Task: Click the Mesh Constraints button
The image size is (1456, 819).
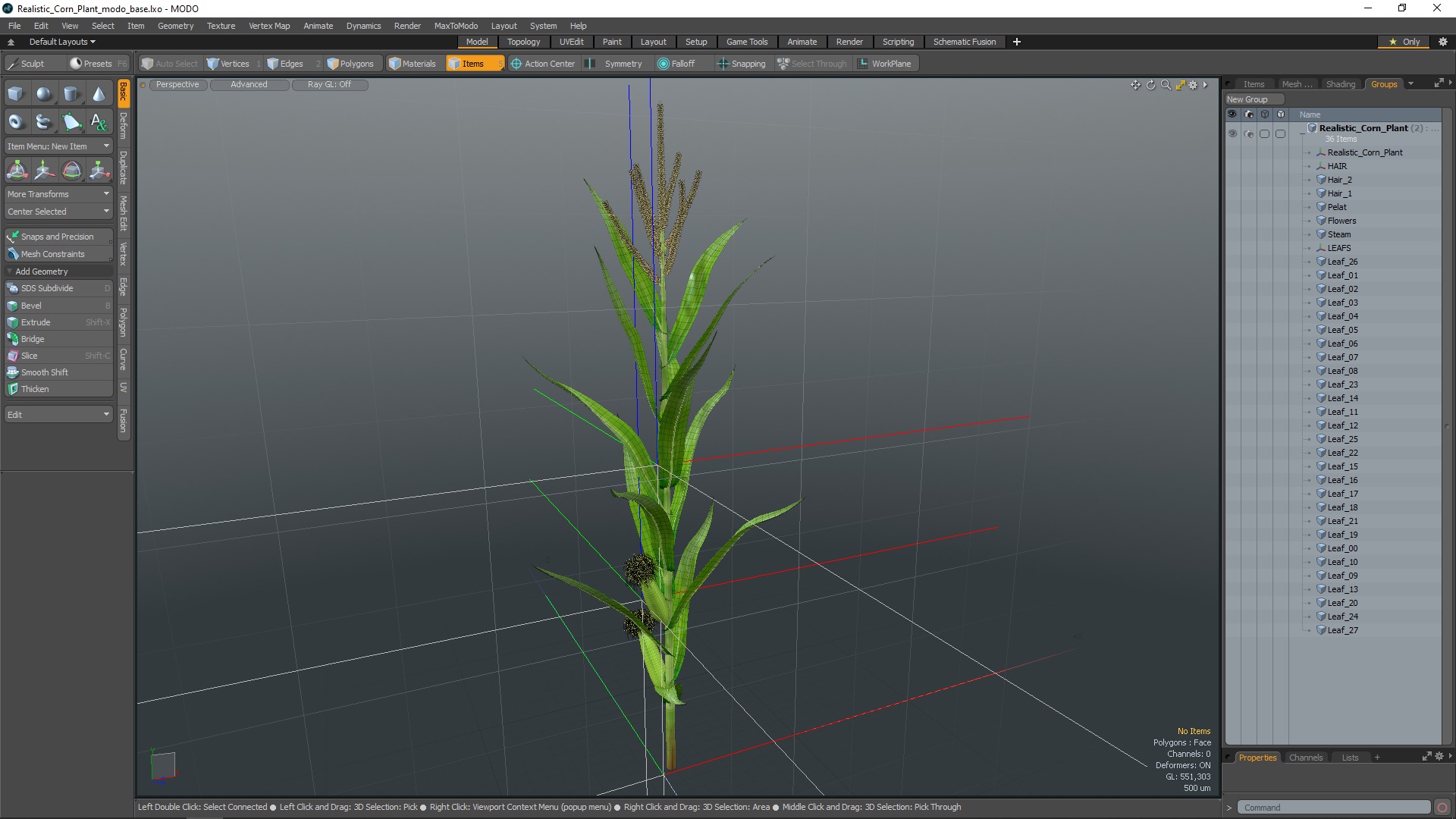Action: pos(58,254)
